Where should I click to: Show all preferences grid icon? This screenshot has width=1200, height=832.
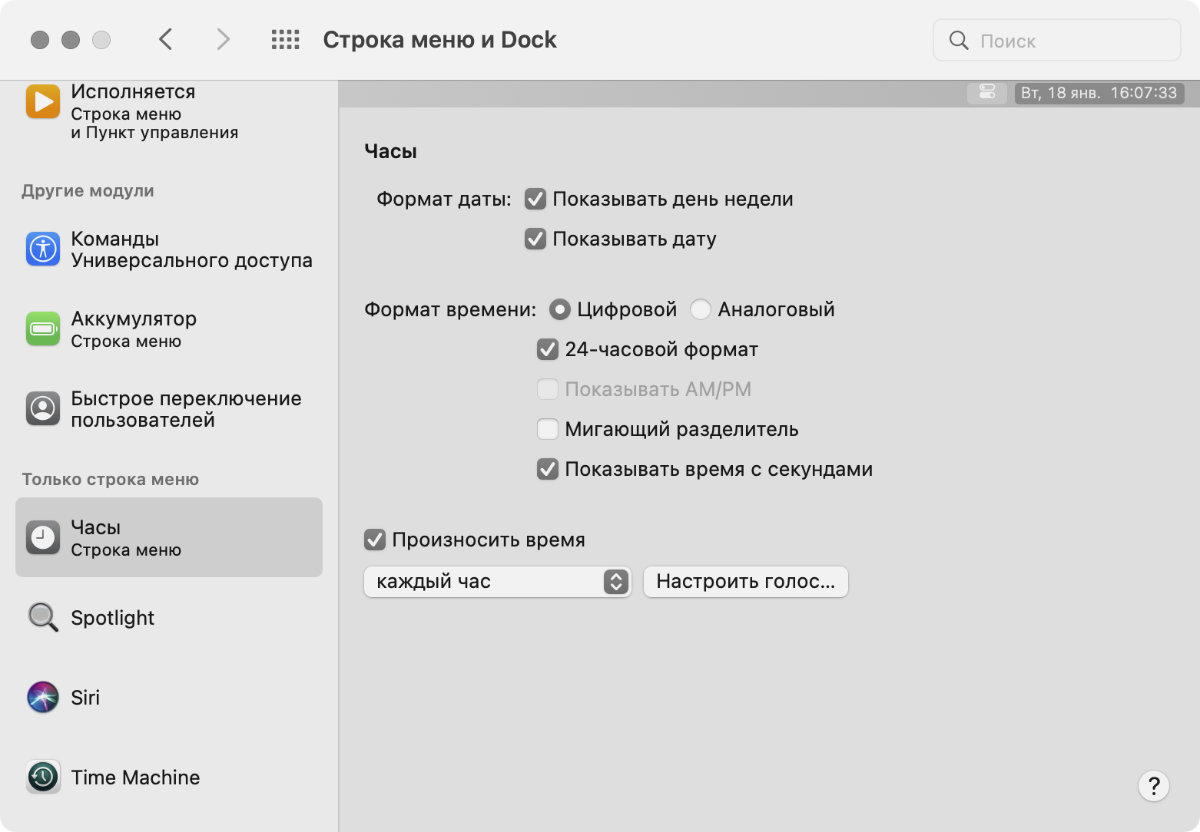(x=285, y=40)
